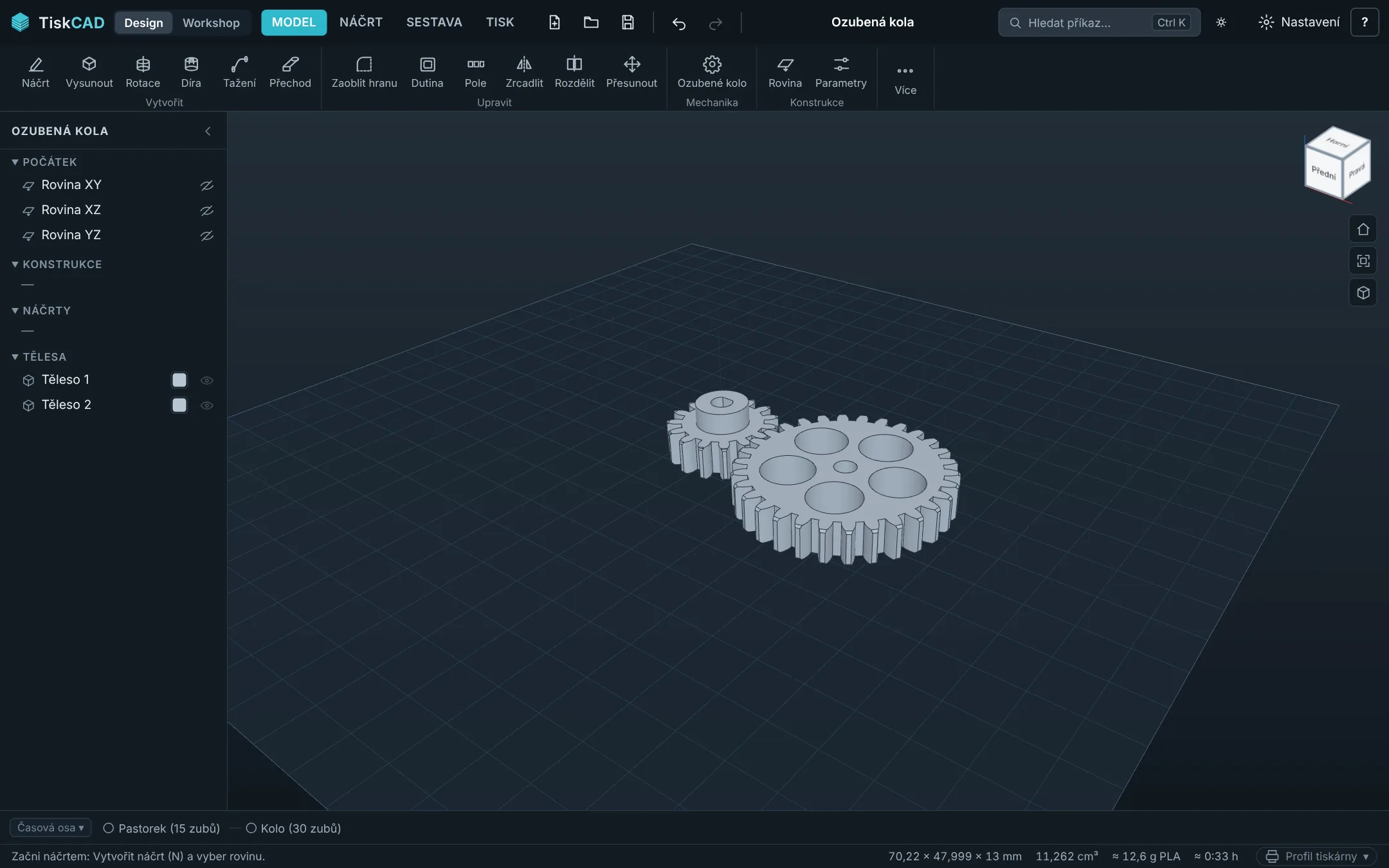Open the Profil tiskárny dropdown
The width and height of the screenshot is (1389, 868).
pos(1316,856)
